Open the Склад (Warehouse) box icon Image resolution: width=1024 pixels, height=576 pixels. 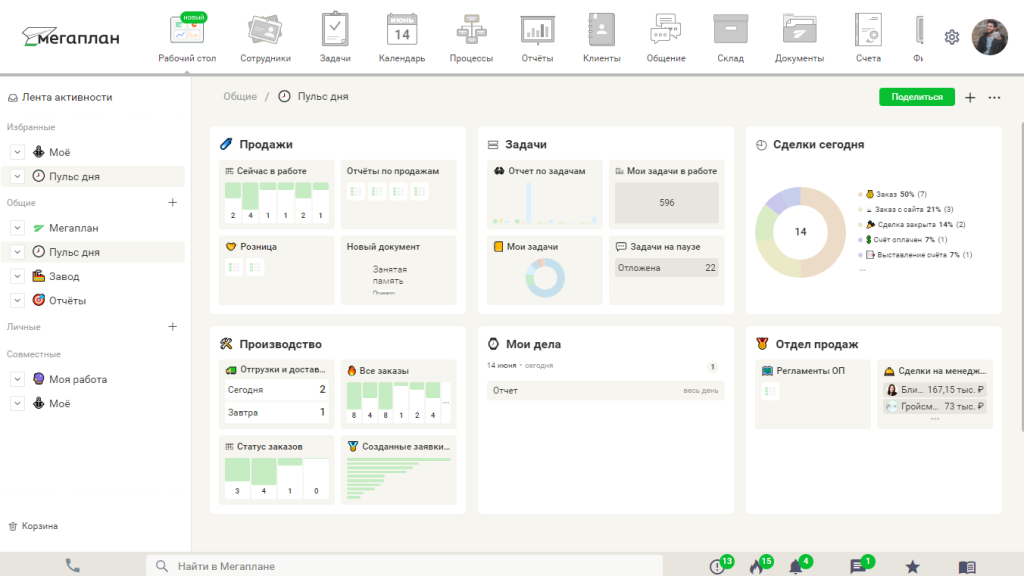730,30
